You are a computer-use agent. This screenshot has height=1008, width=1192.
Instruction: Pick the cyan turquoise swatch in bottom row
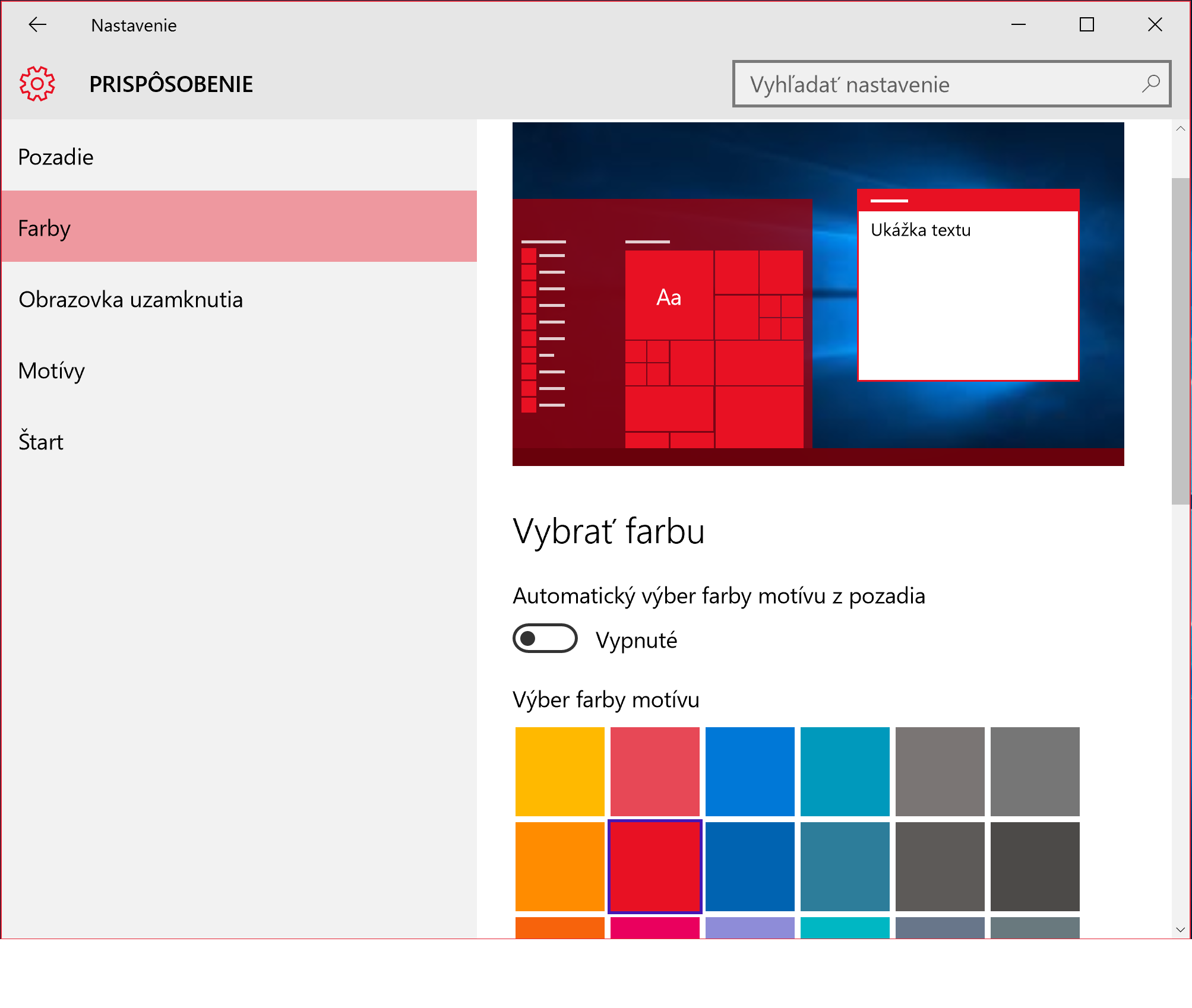point(845,928)
